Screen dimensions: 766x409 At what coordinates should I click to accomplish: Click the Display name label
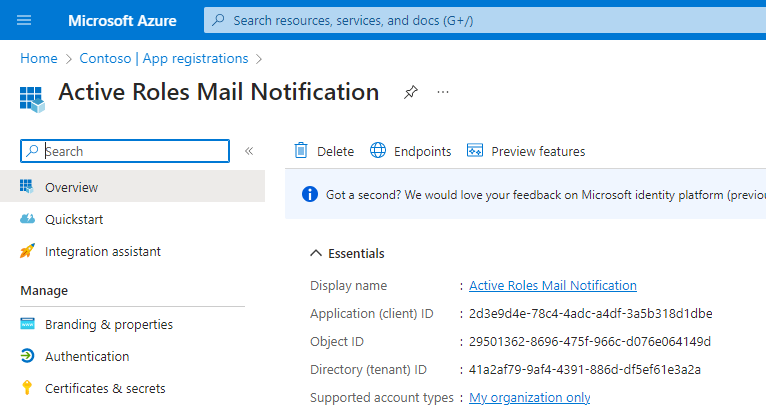(348, 285)
